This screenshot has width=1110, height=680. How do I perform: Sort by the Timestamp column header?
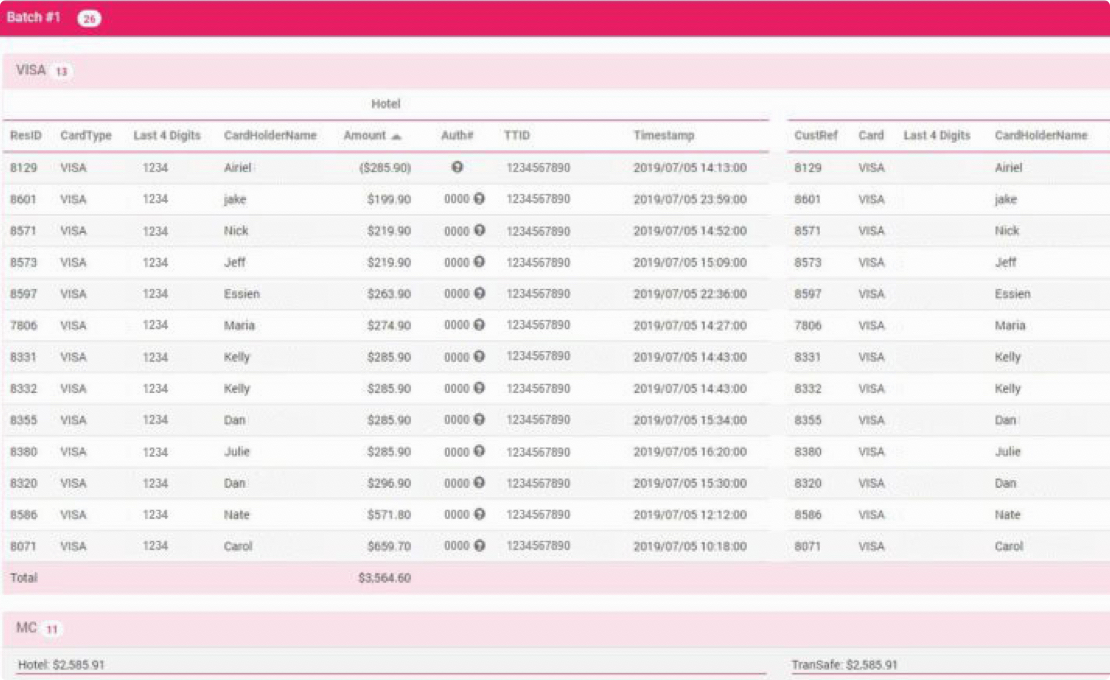664,135
